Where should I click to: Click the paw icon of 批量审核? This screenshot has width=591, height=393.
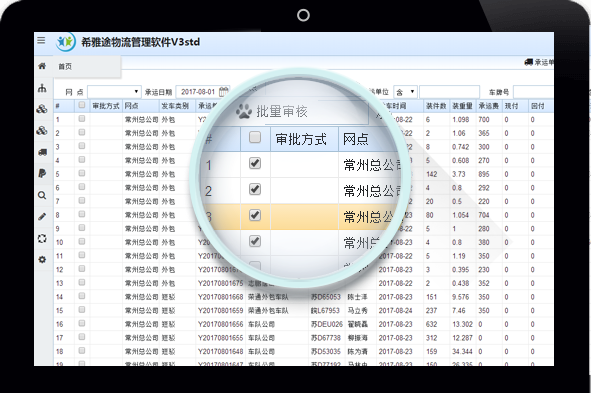point(244,112)
